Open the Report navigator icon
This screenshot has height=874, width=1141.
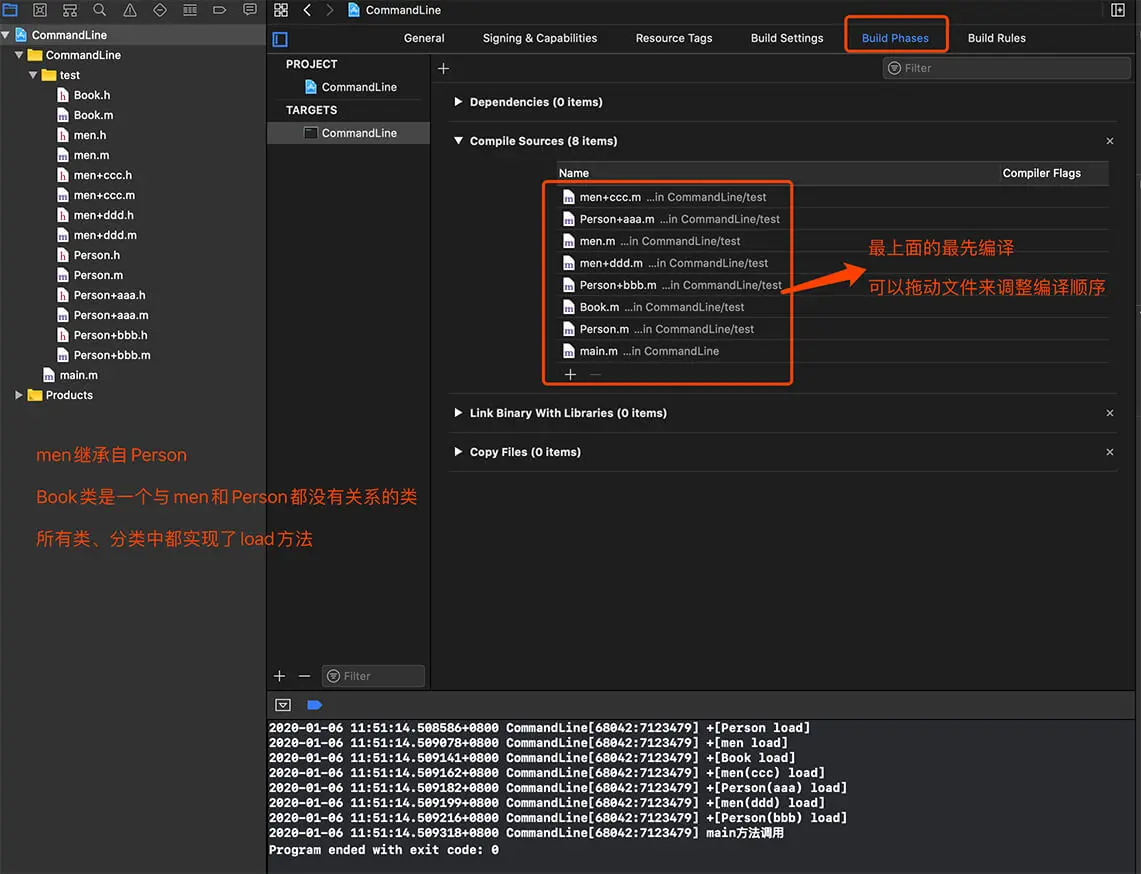tap(250, 10)
